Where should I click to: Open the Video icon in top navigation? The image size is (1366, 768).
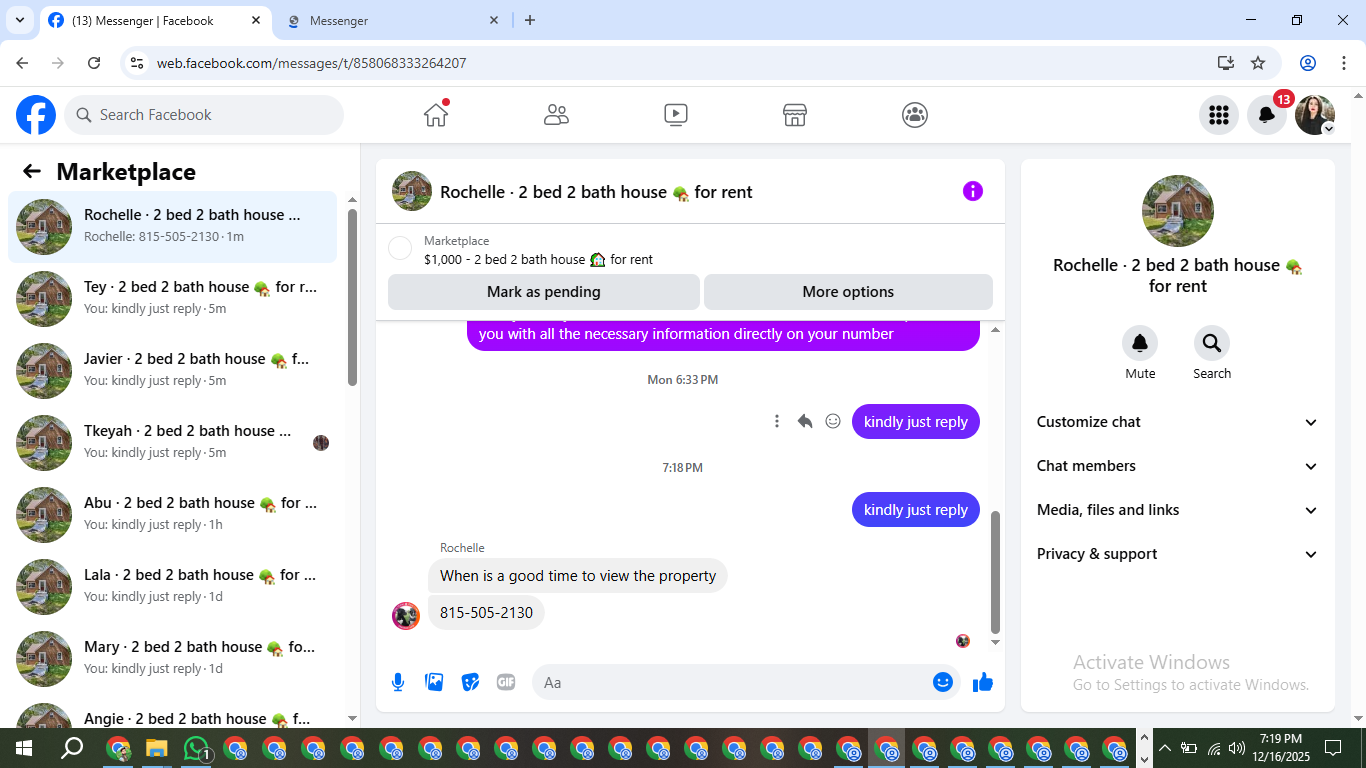point(676,115)
